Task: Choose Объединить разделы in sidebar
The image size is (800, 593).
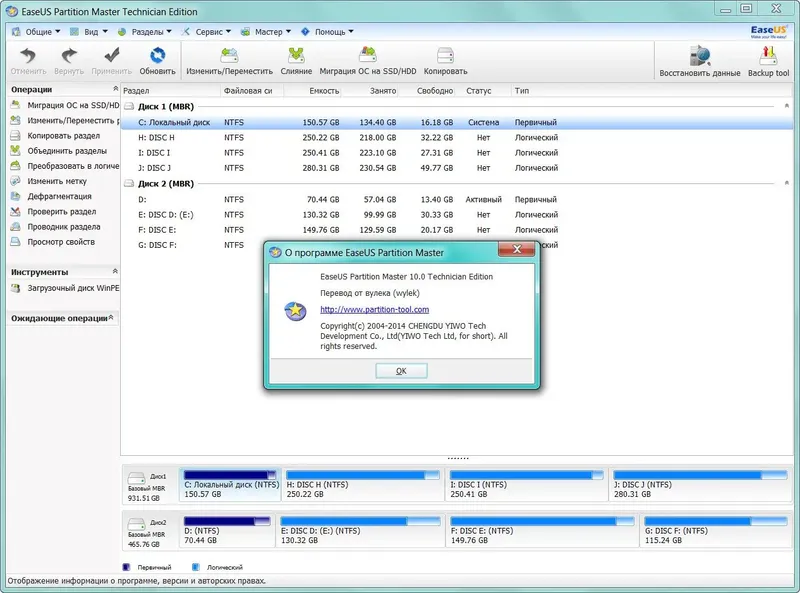Action: (x=59, y=151)
